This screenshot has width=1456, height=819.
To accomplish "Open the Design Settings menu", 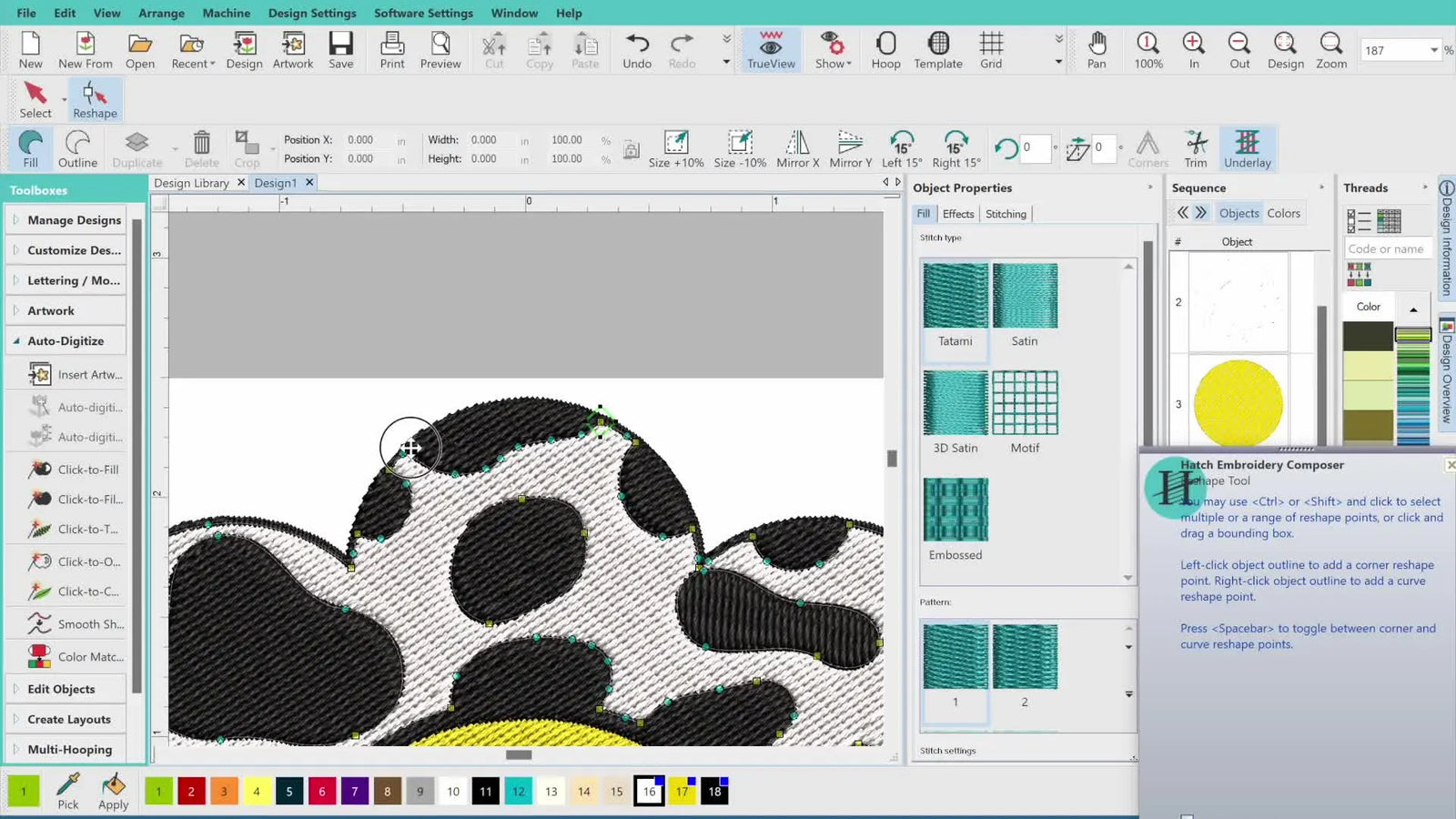I will click(x=312, y=13).
